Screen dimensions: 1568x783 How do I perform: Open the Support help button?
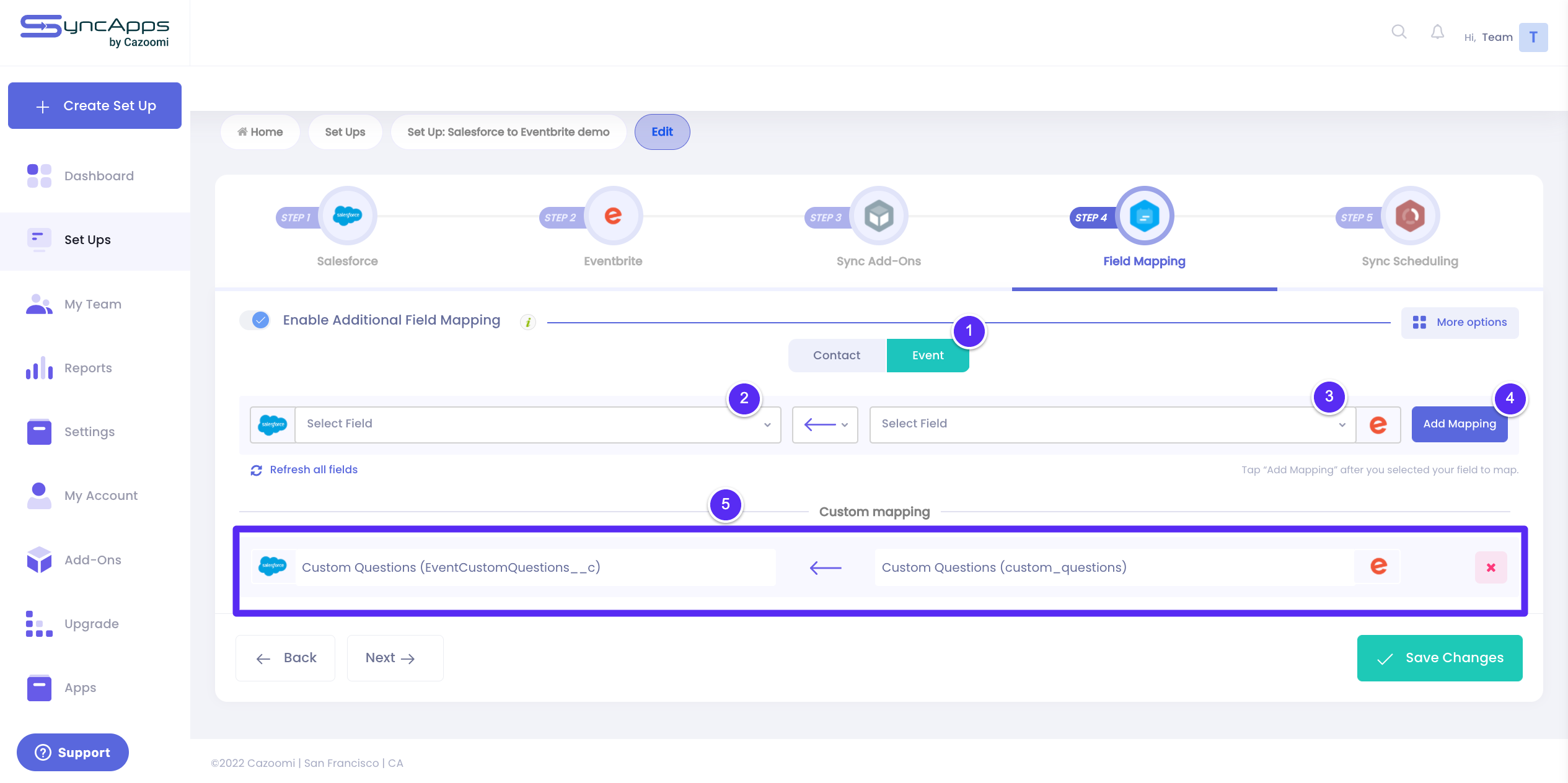click(x=73, y=753)
